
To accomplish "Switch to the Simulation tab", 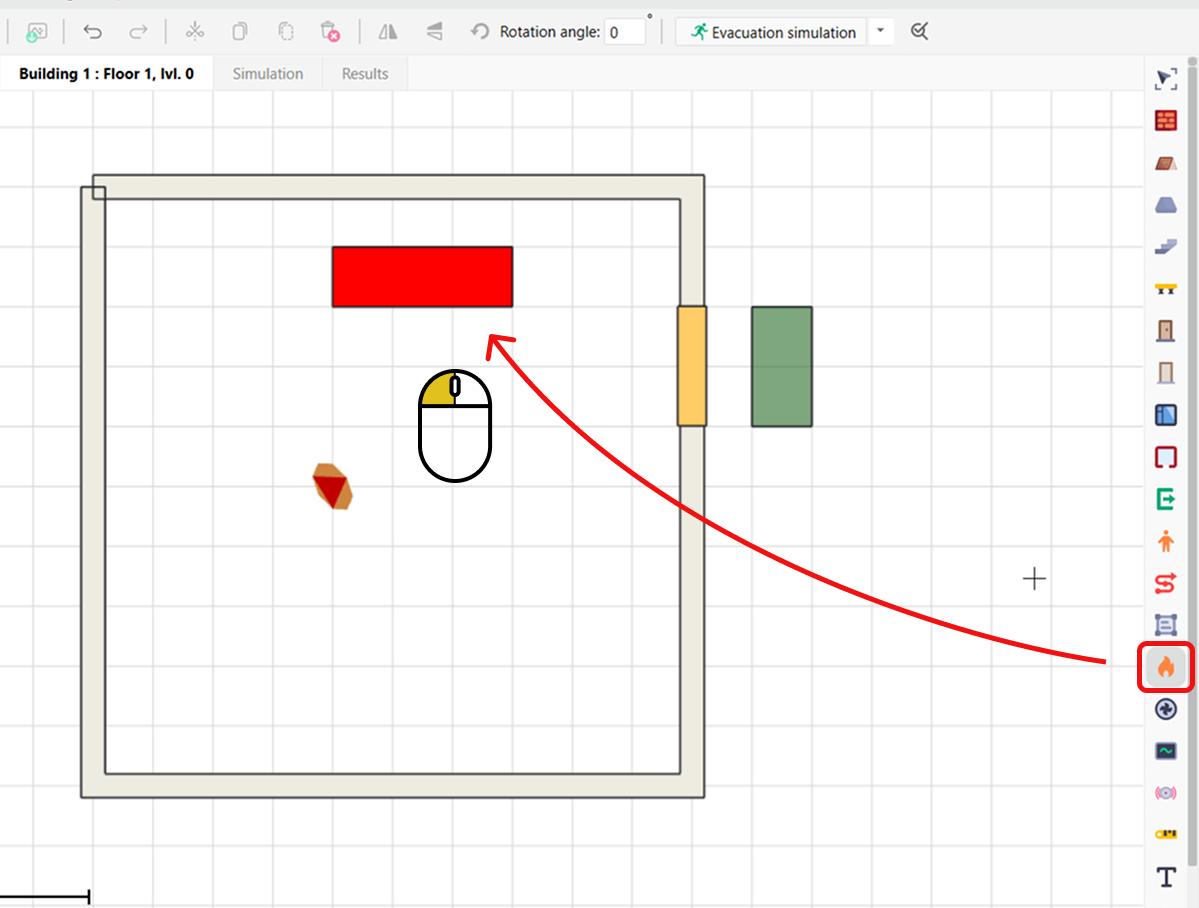I will pos(268,74).
